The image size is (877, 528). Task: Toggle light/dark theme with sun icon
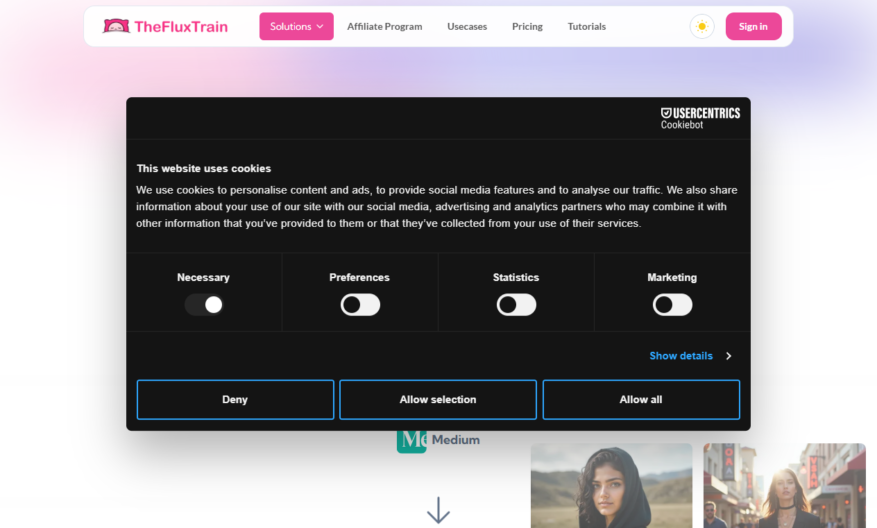[x=702, y=26]
